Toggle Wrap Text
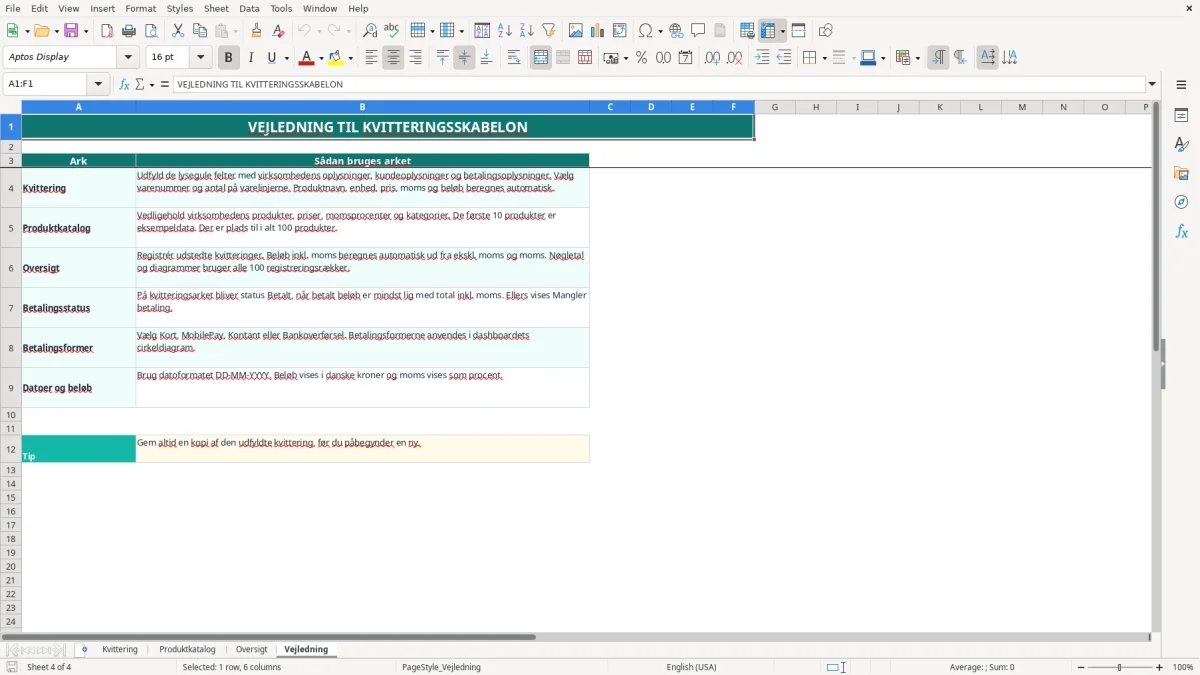The image size is (1200, 675). (514, 58)
